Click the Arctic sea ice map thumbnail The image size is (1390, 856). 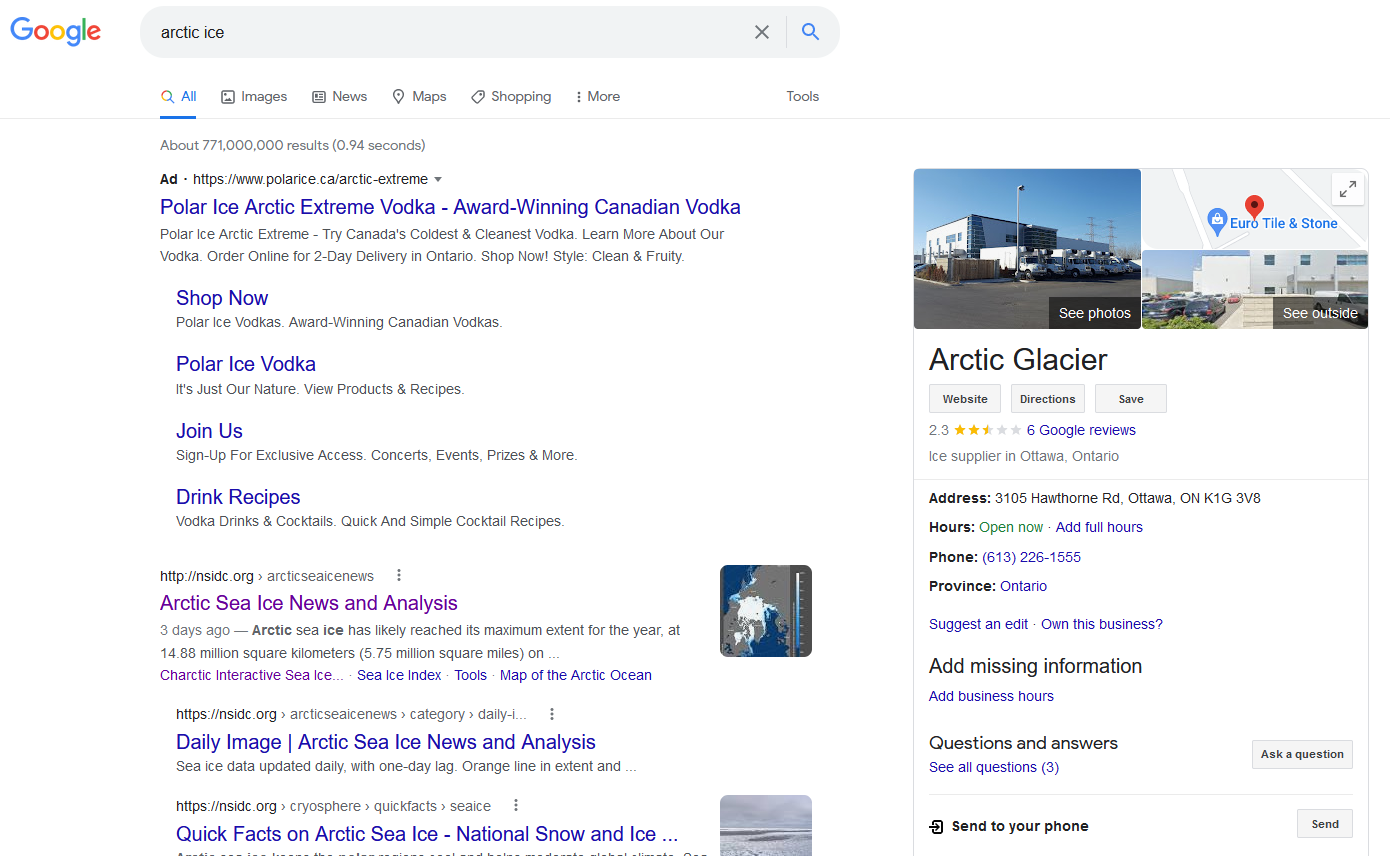pos(766,611)
